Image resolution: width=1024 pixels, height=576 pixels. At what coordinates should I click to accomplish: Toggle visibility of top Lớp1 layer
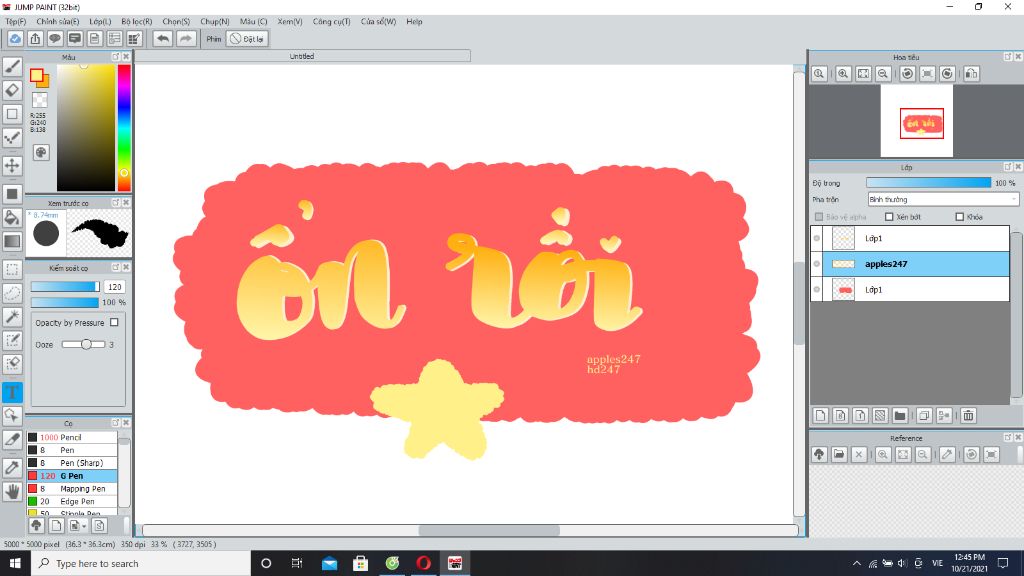coord(817,238)
